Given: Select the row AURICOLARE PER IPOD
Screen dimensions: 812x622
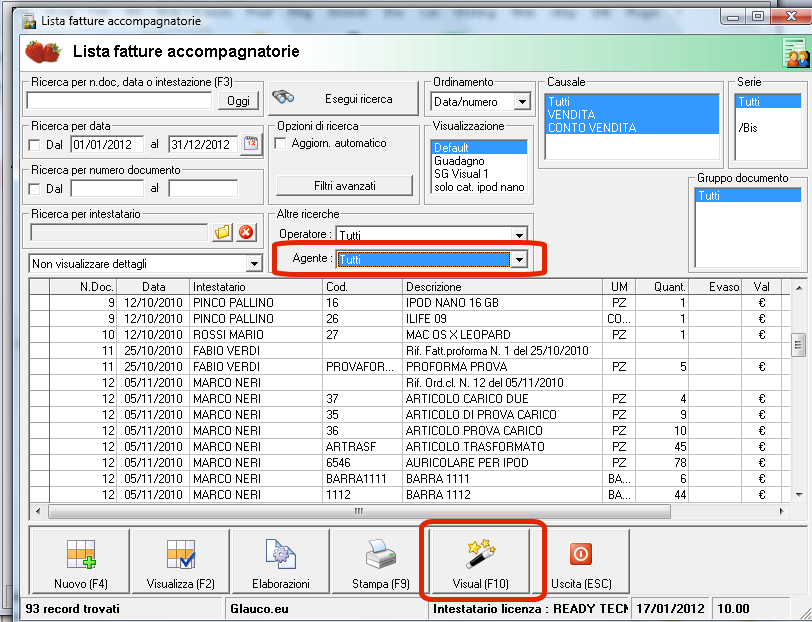Looking at the screenshot, I should coord(409,462).
